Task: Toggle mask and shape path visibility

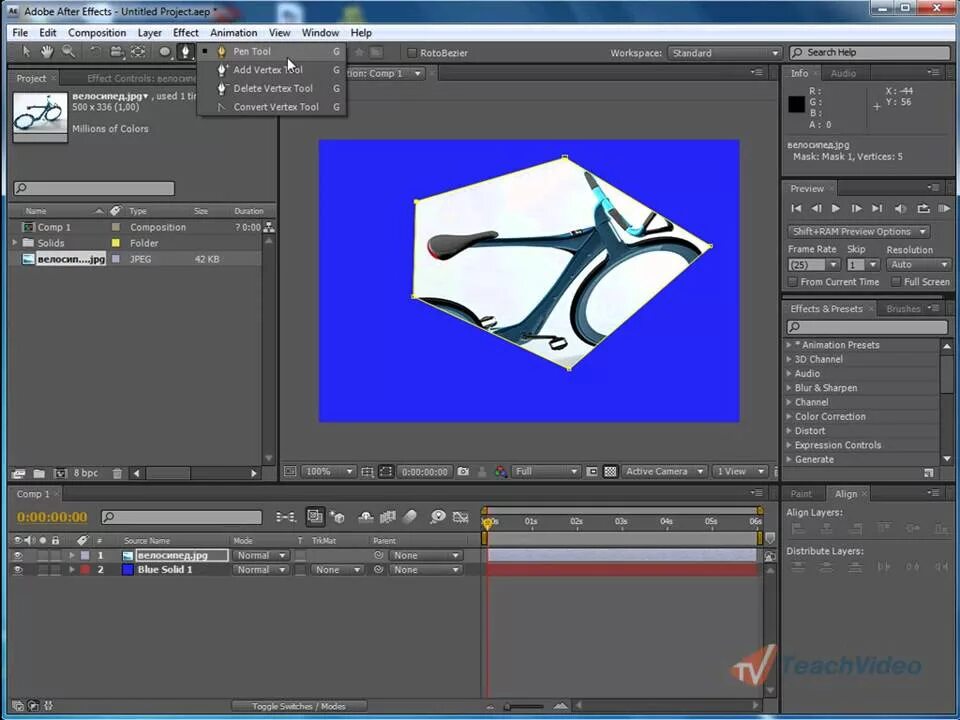Action: point(386,471)
